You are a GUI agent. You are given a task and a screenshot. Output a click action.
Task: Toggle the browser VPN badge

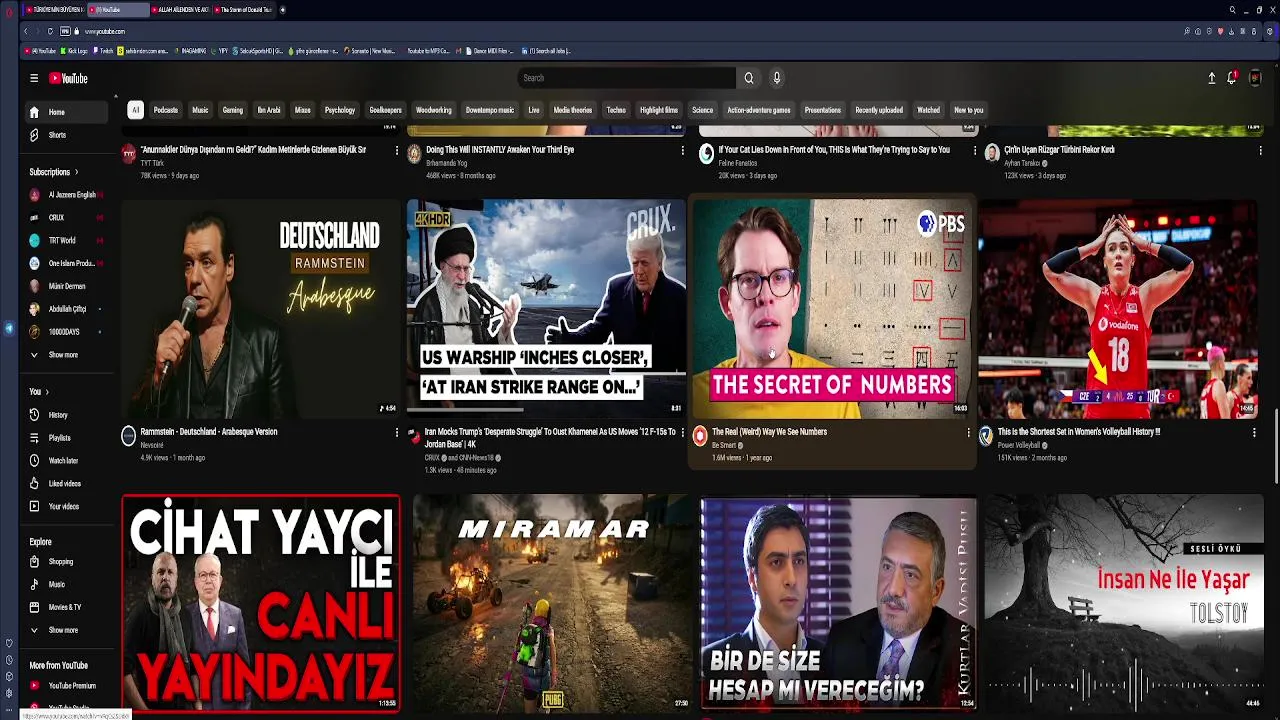[65, 31]
